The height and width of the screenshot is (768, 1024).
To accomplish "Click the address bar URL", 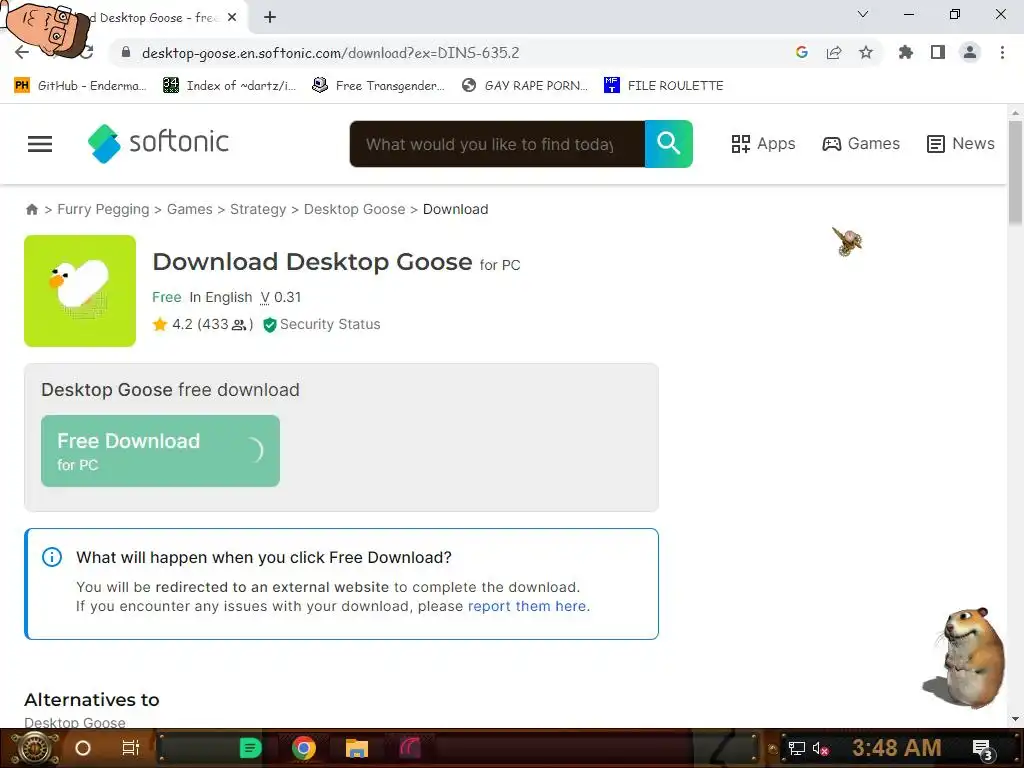I will point(330,53).
